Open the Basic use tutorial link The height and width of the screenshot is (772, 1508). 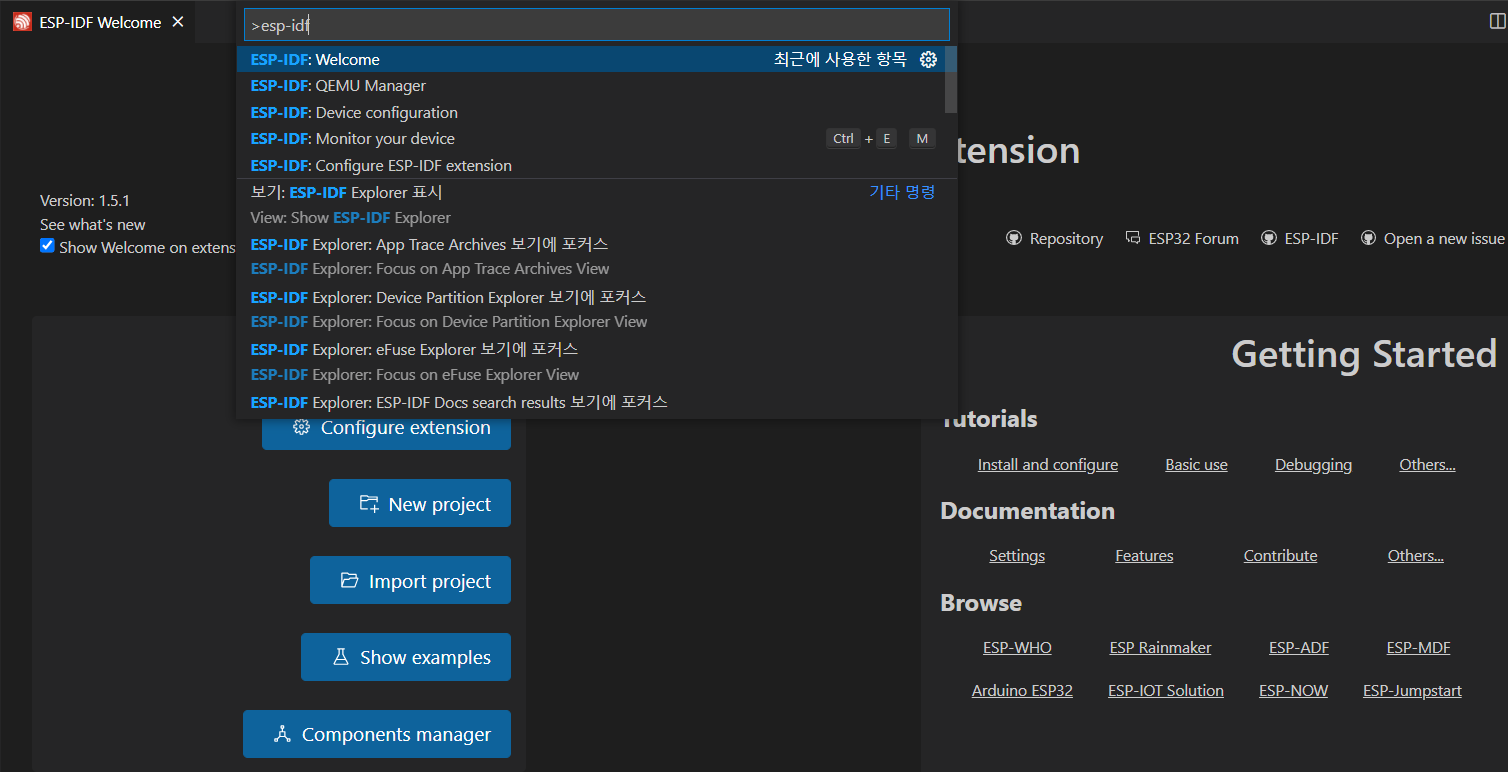(x=1196, y=465)
